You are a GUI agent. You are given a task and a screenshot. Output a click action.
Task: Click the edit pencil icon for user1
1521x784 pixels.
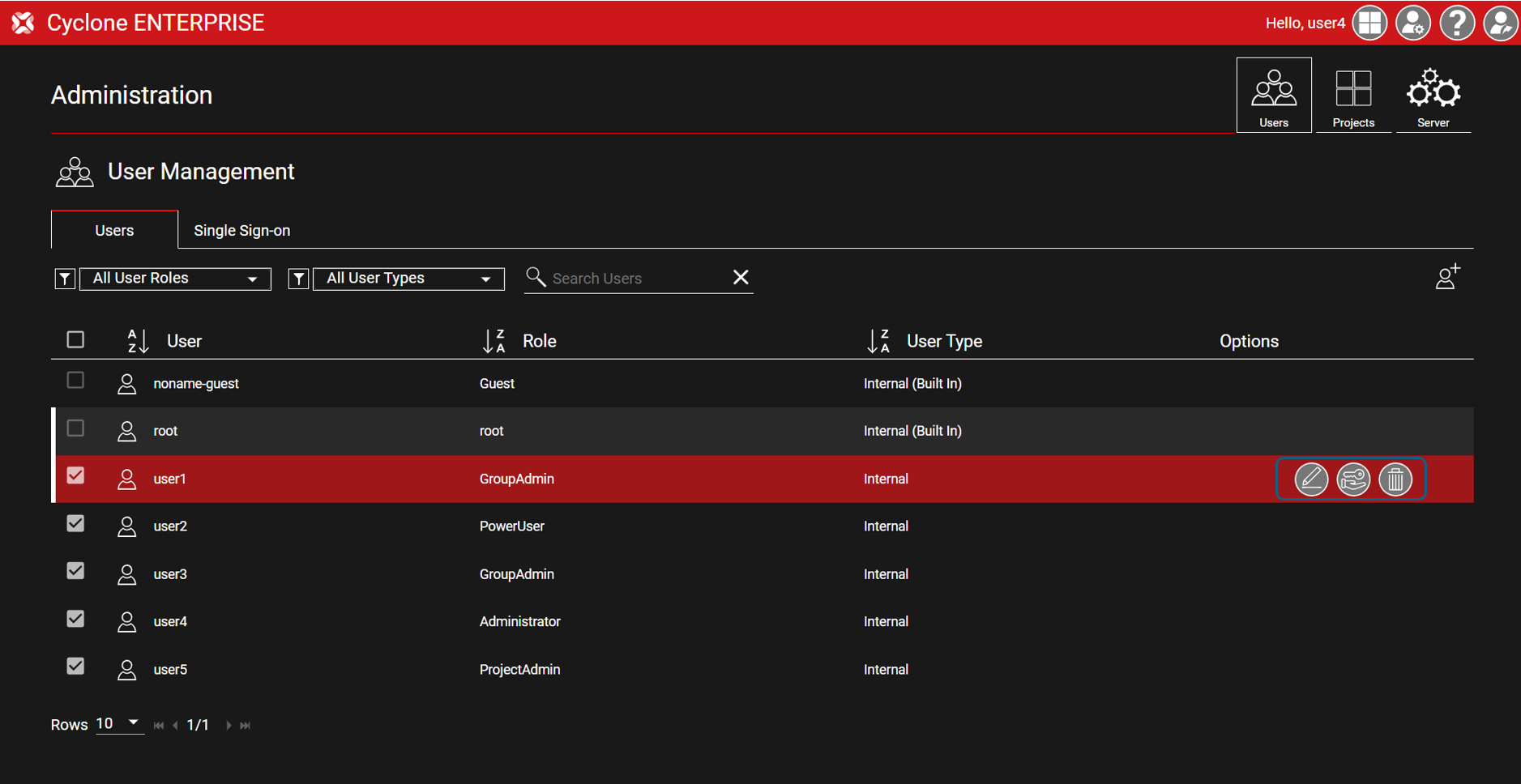coord(1310,479)
